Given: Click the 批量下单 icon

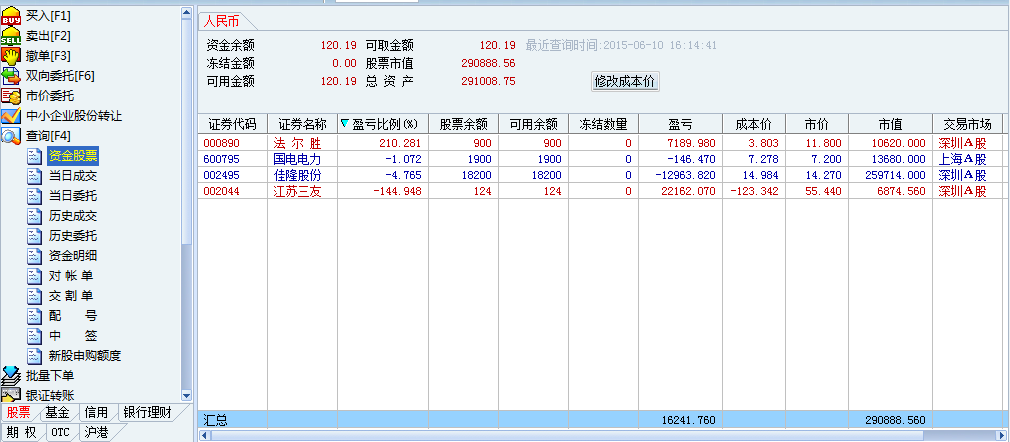Looking at the screenshot, I should point(11,376).
